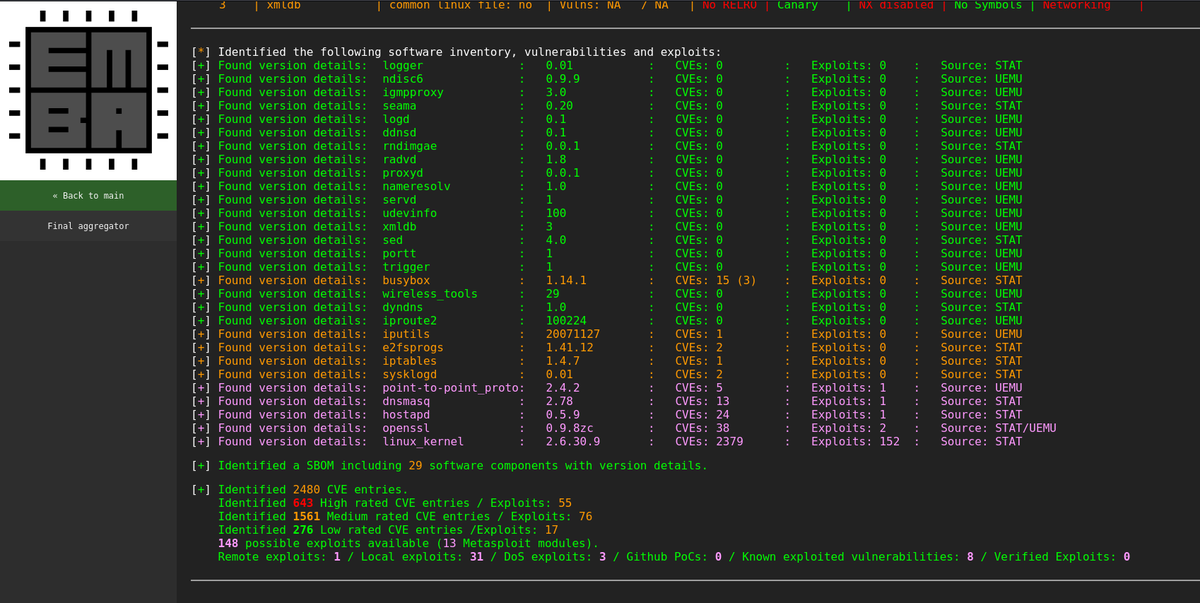Click the 'Networking' label in top row

1076,5
